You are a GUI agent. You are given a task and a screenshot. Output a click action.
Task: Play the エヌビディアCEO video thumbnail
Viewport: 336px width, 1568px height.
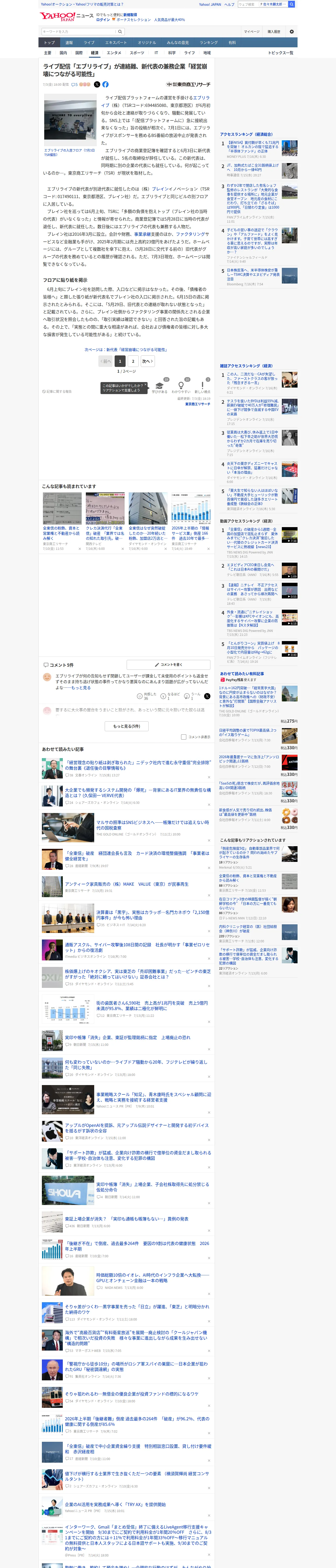pos(290,570)
